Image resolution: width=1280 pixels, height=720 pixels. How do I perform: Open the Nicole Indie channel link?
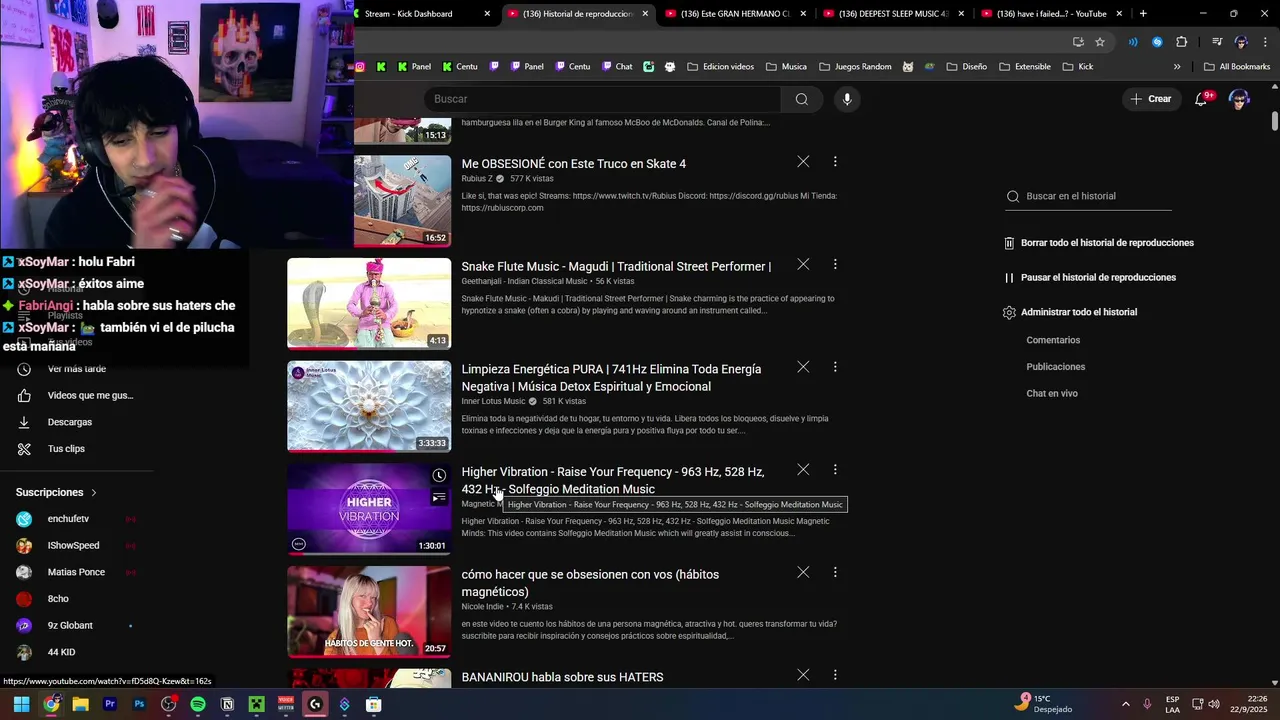click(x=483, y=606)
